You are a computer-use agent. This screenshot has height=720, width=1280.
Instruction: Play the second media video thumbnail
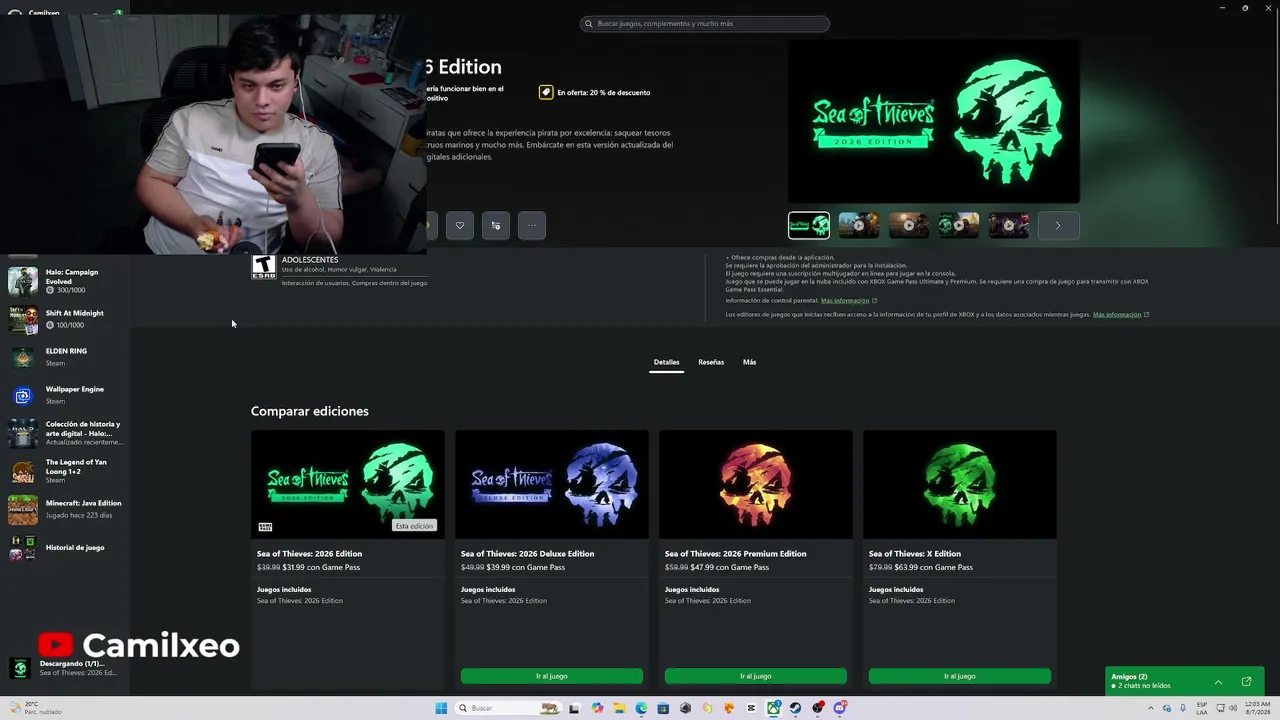click(x=859, y=225)
